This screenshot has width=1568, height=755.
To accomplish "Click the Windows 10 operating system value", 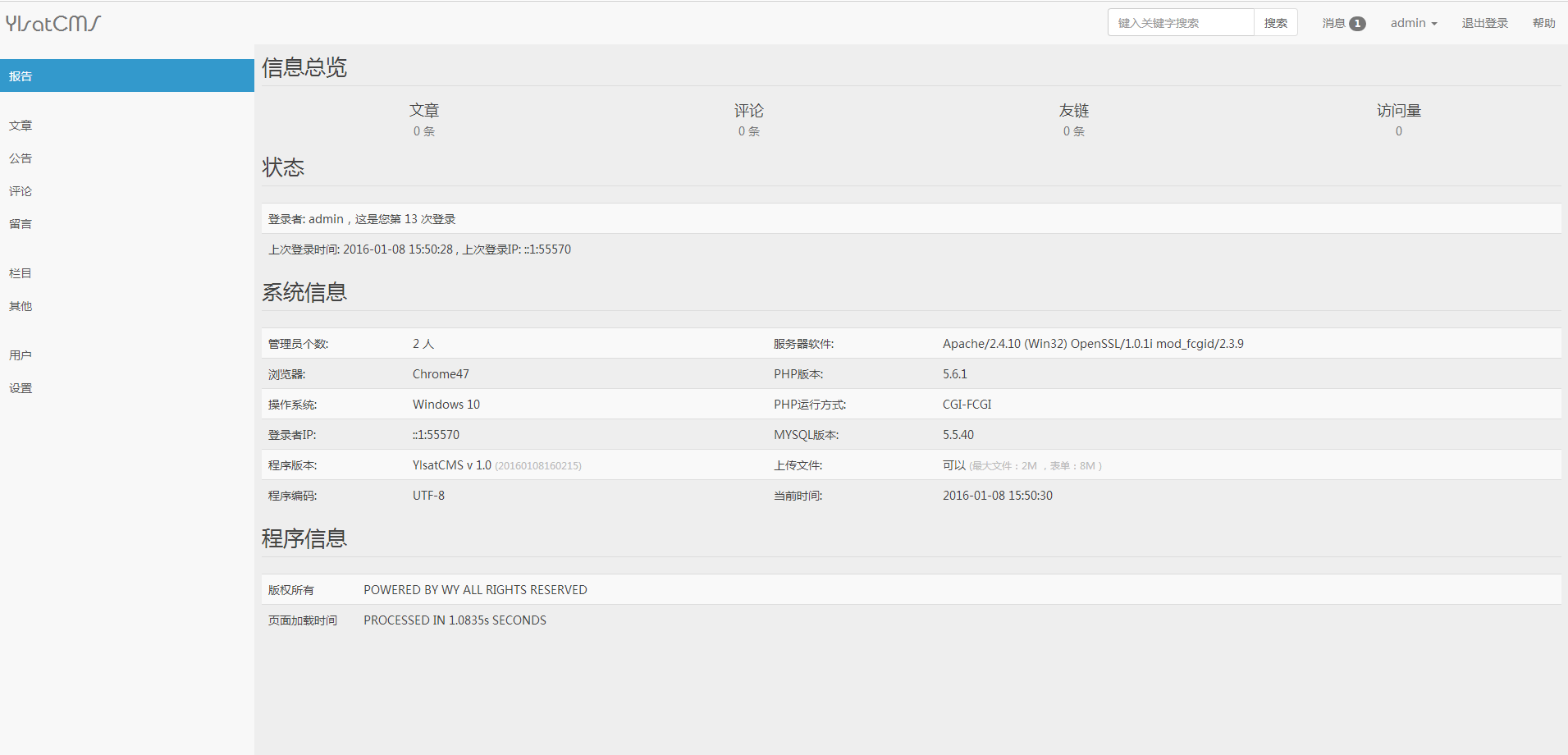I will pyautogui.click(x=446, y=405).
